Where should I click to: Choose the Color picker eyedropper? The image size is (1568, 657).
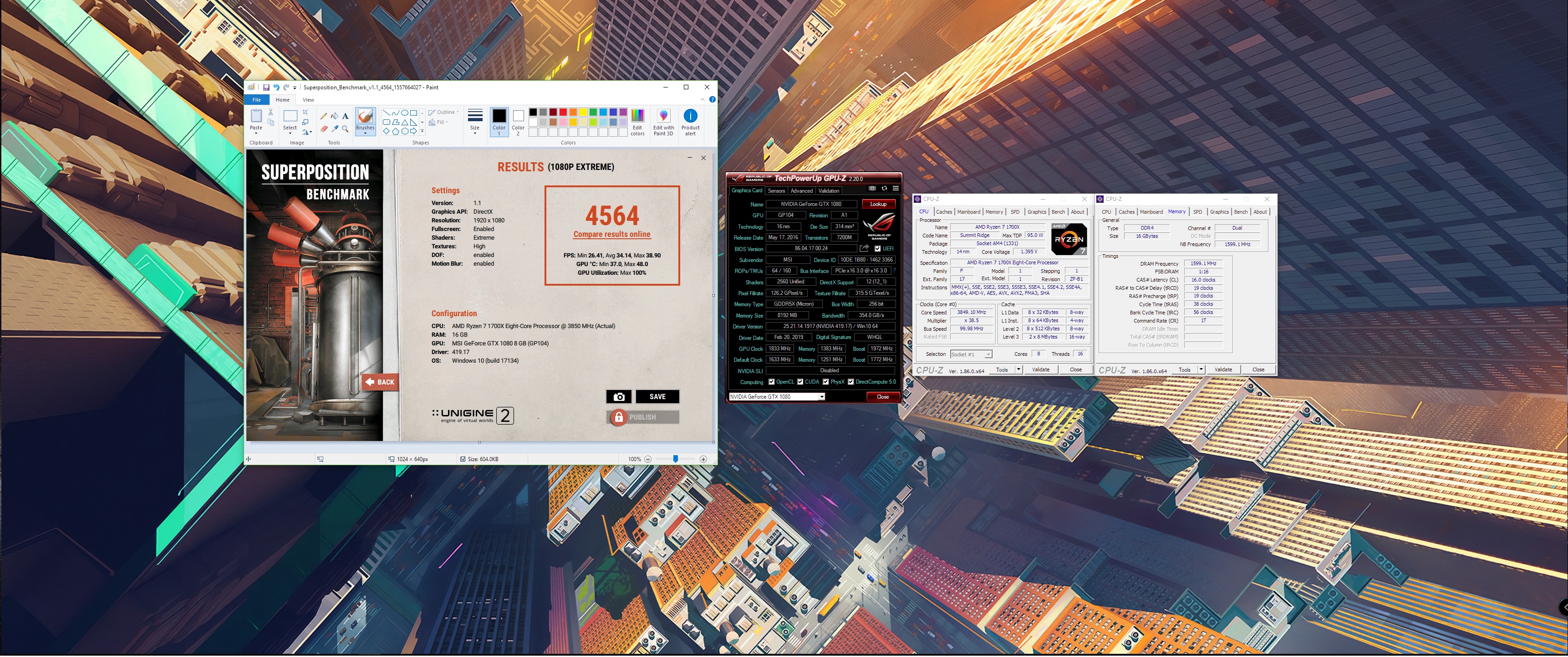click(x=335, y=129)
